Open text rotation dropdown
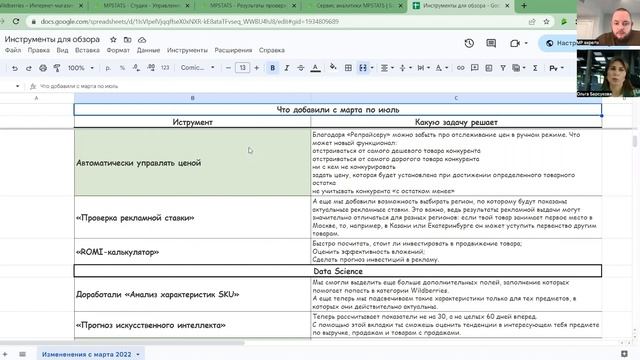 (x=441, y=68)
